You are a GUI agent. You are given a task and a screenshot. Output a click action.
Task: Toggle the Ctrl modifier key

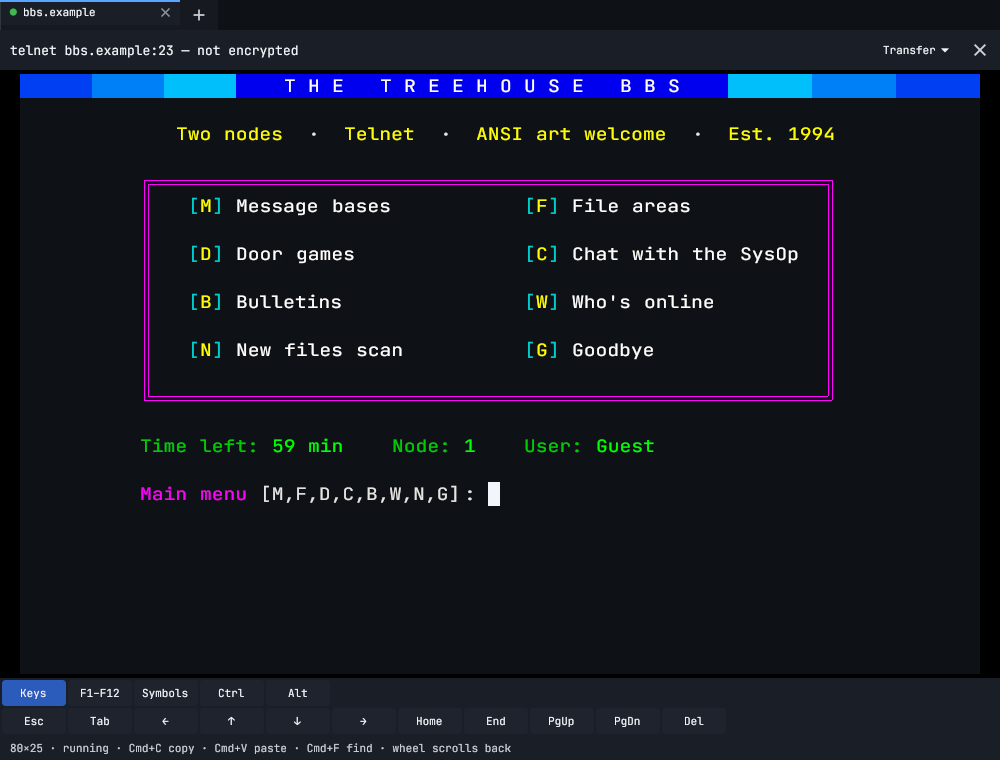[x=231, y=693]
